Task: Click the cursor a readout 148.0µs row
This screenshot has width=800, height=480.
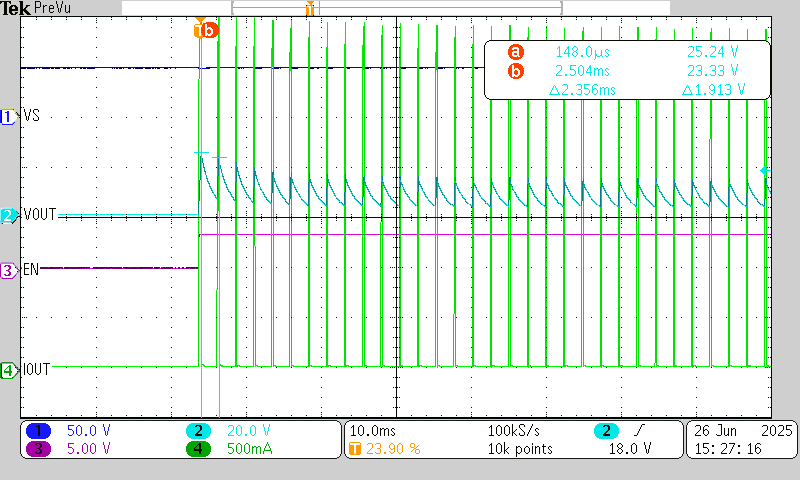Action: pos(626,51)
